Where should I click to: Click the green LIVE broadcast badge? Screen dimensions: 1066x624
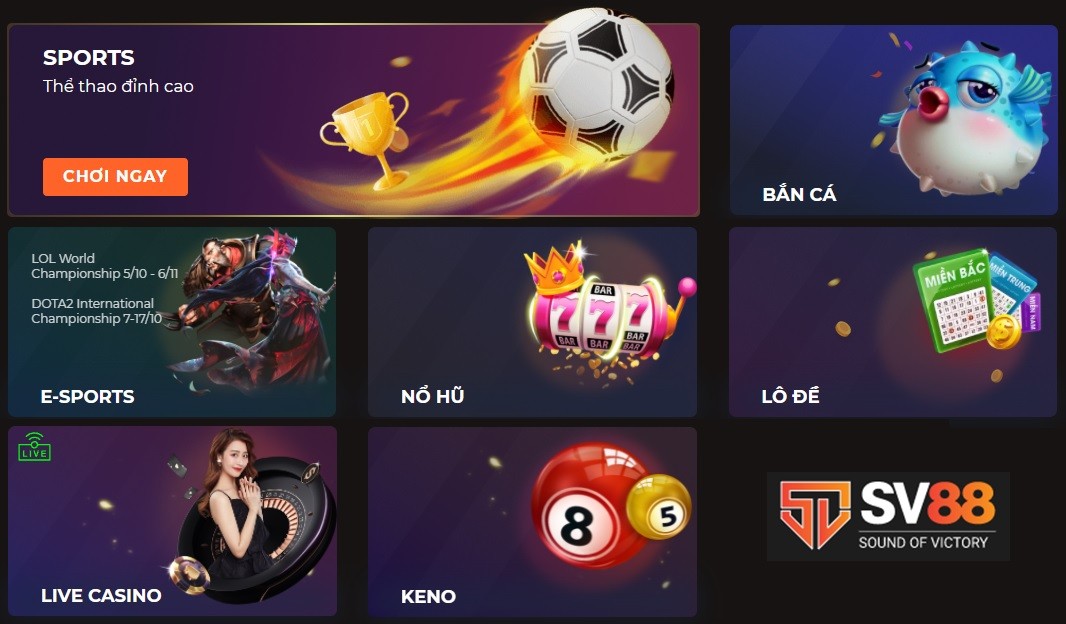34,447
